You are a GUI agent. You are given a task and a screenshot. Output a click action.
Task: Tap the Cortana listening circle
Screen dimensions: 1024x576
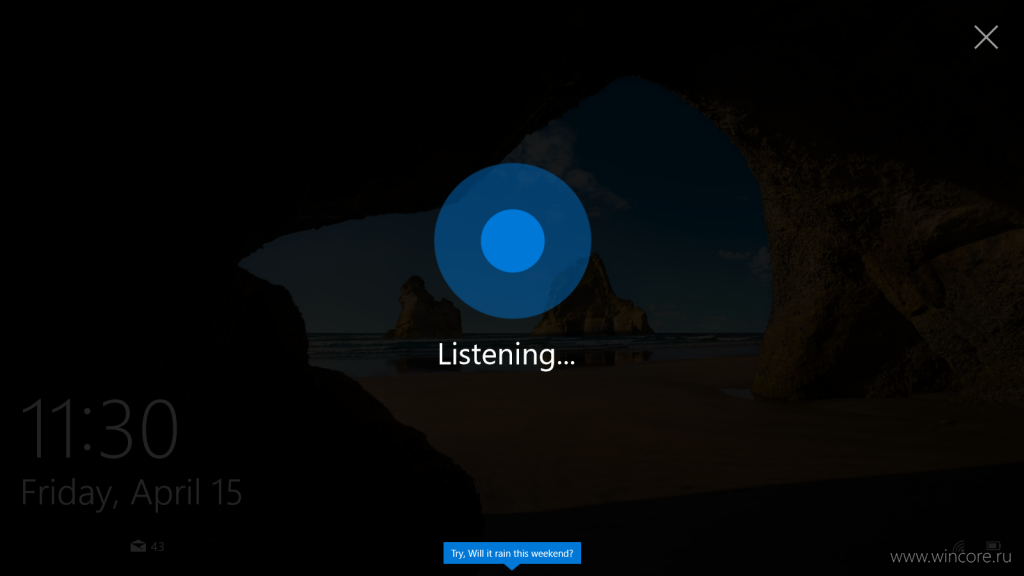[x=513, y=241]
